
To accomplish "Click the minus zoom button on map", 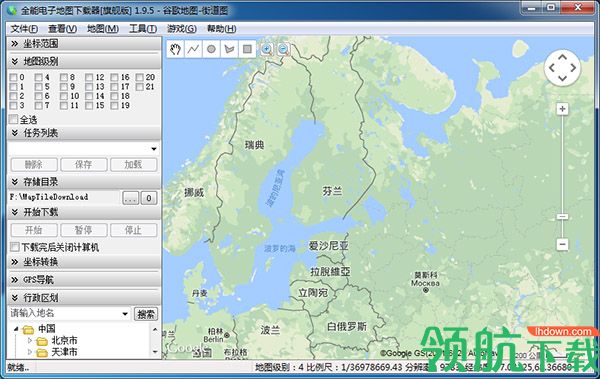I will (x=562, y=244).
